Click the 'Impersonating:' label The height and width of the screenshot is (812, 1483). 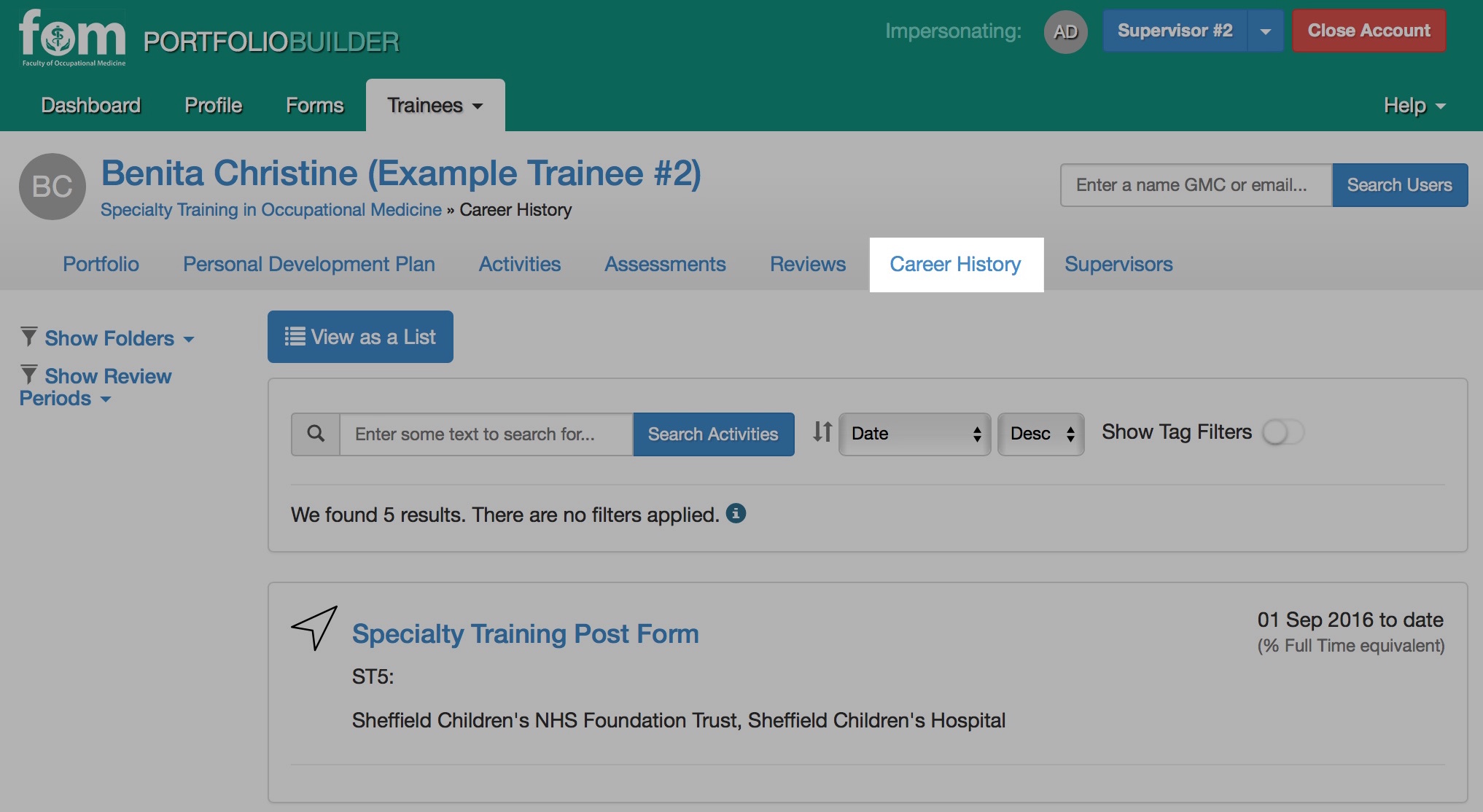click(x=953, y=31)
